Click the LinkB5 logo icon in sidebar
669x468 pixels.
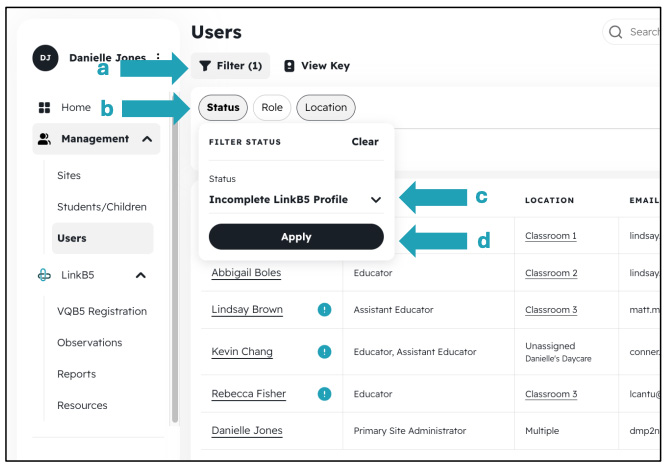(x=44, y=275)
